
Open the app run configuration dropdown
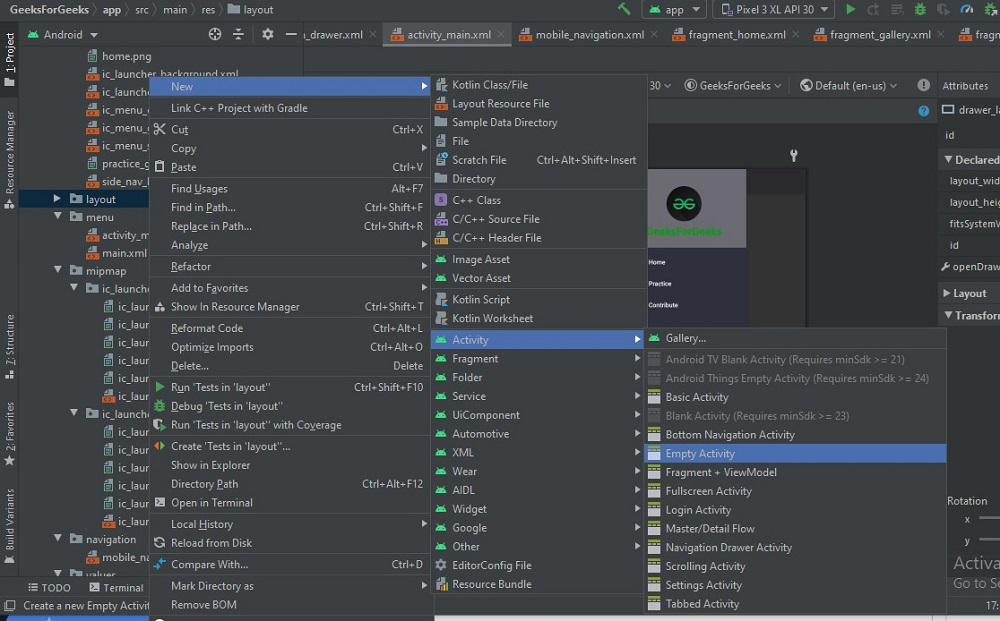point(674,10)
